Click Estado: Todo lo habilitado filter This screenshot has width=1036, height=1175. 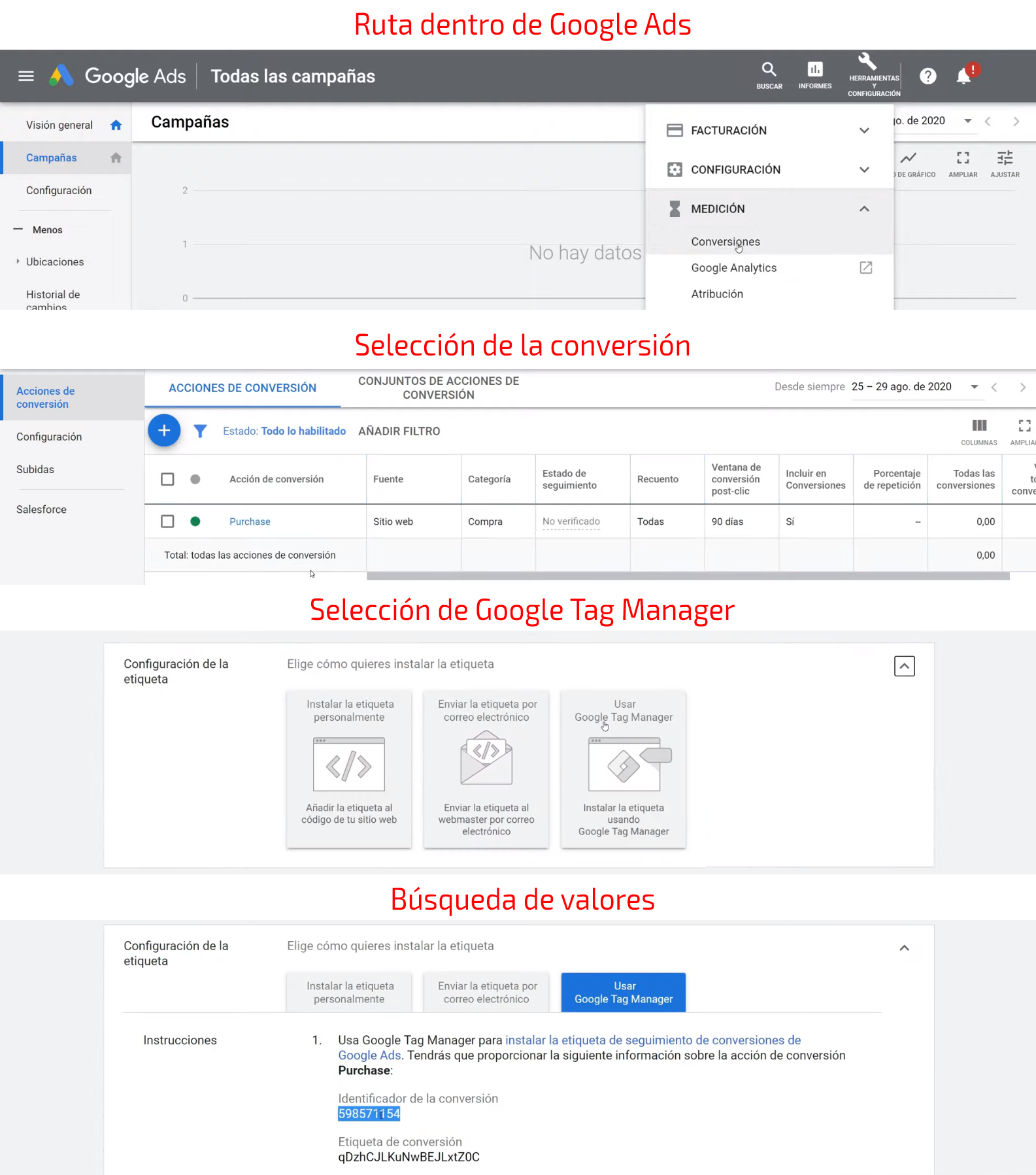284,431
